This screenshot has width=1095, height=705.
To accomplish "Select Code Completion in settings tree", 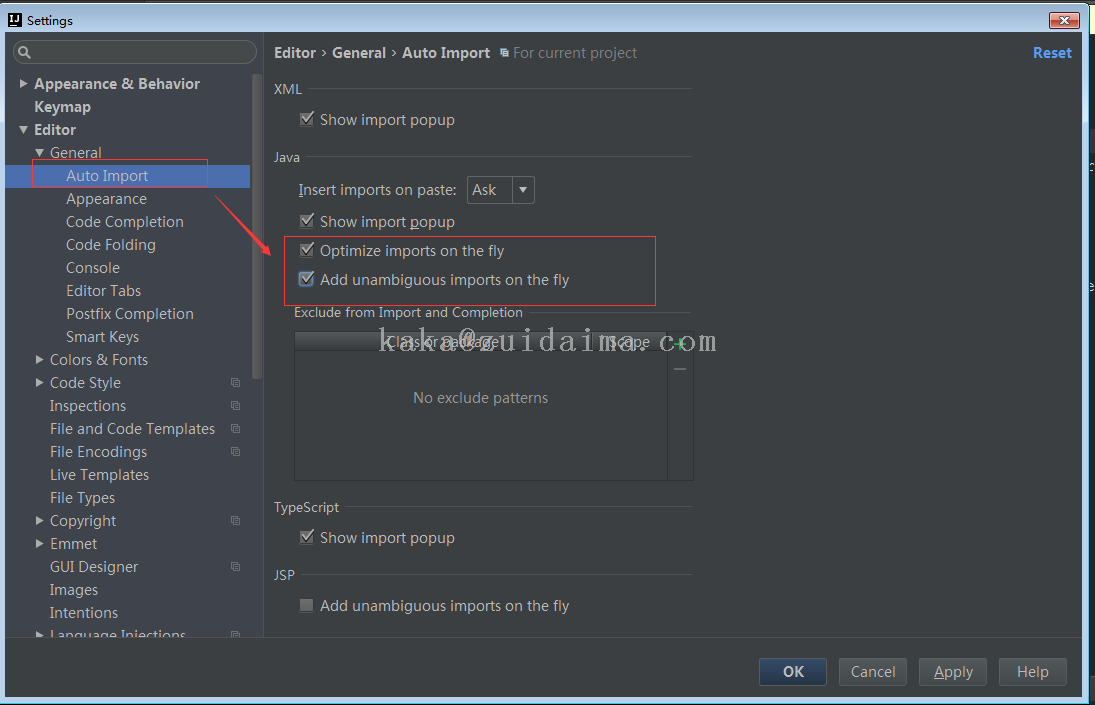I will click(125, 222).
